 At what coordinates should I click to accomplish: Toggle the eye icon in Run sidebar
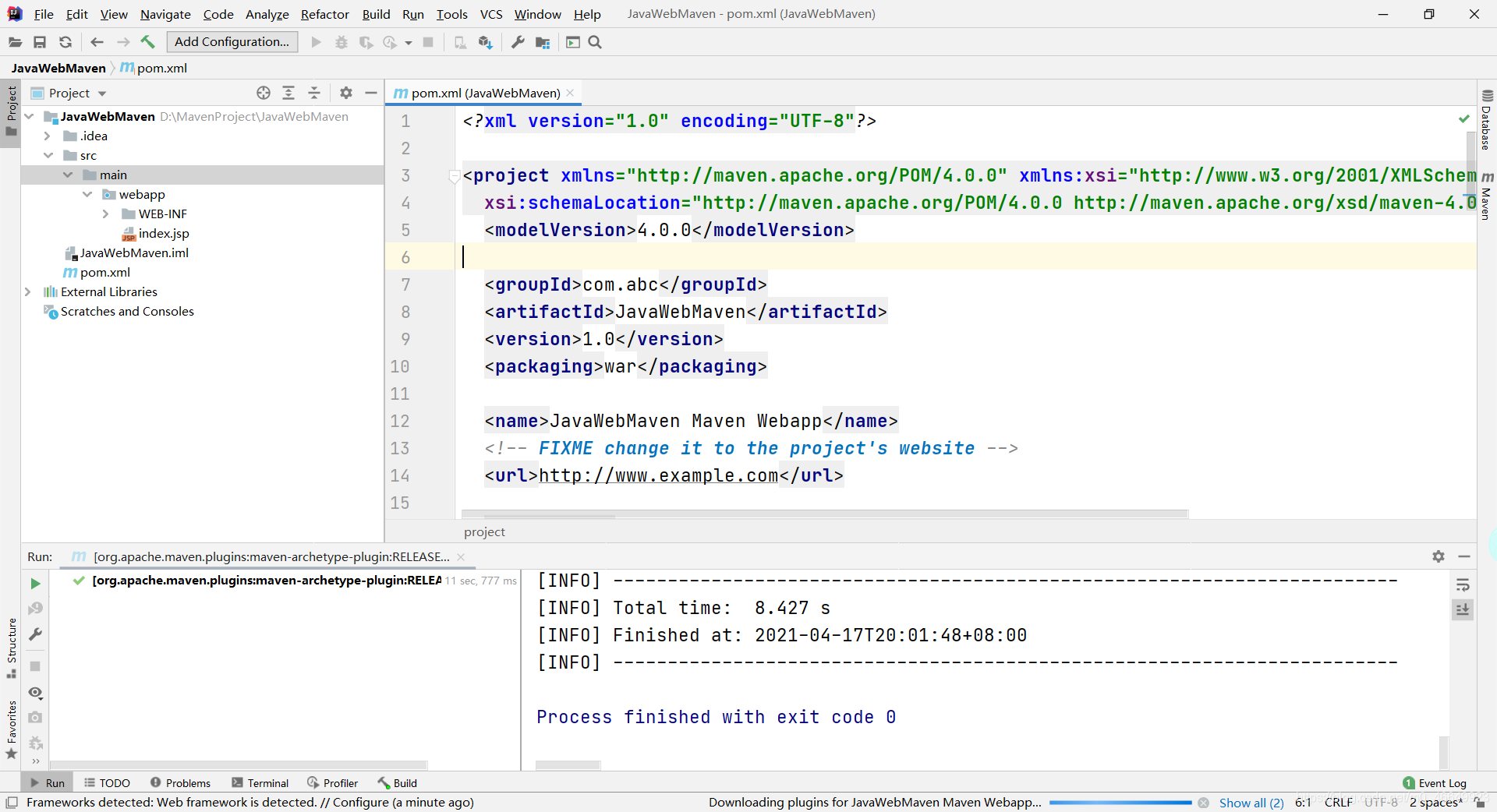pos(35,693)
